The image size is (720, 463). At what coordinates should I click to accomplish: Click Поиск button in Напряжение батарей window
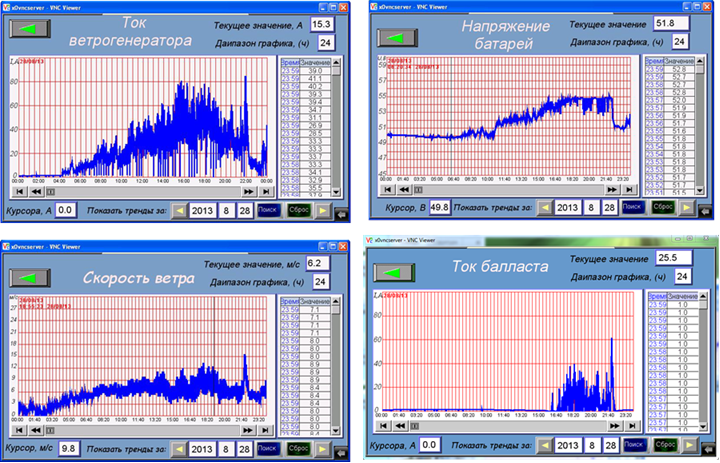(x=633, y=207)
